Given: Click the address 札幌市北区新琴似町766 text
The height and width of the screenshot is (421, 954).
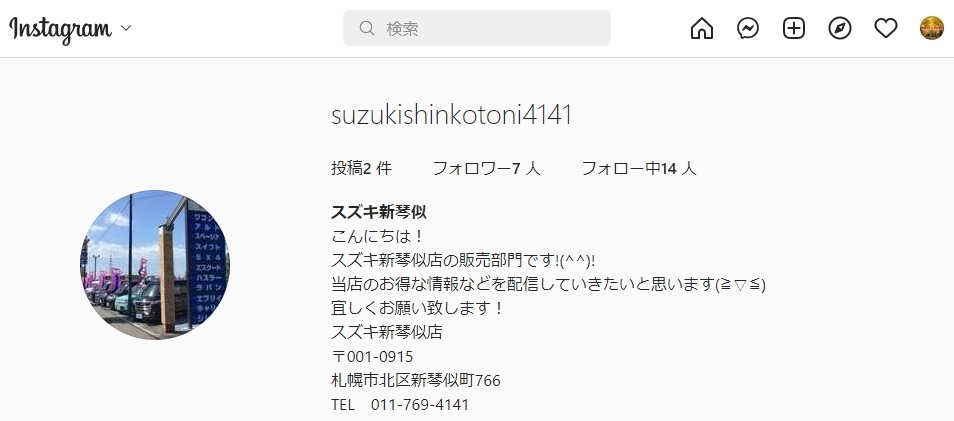Looking at the screenshot, I should [416, 381].
